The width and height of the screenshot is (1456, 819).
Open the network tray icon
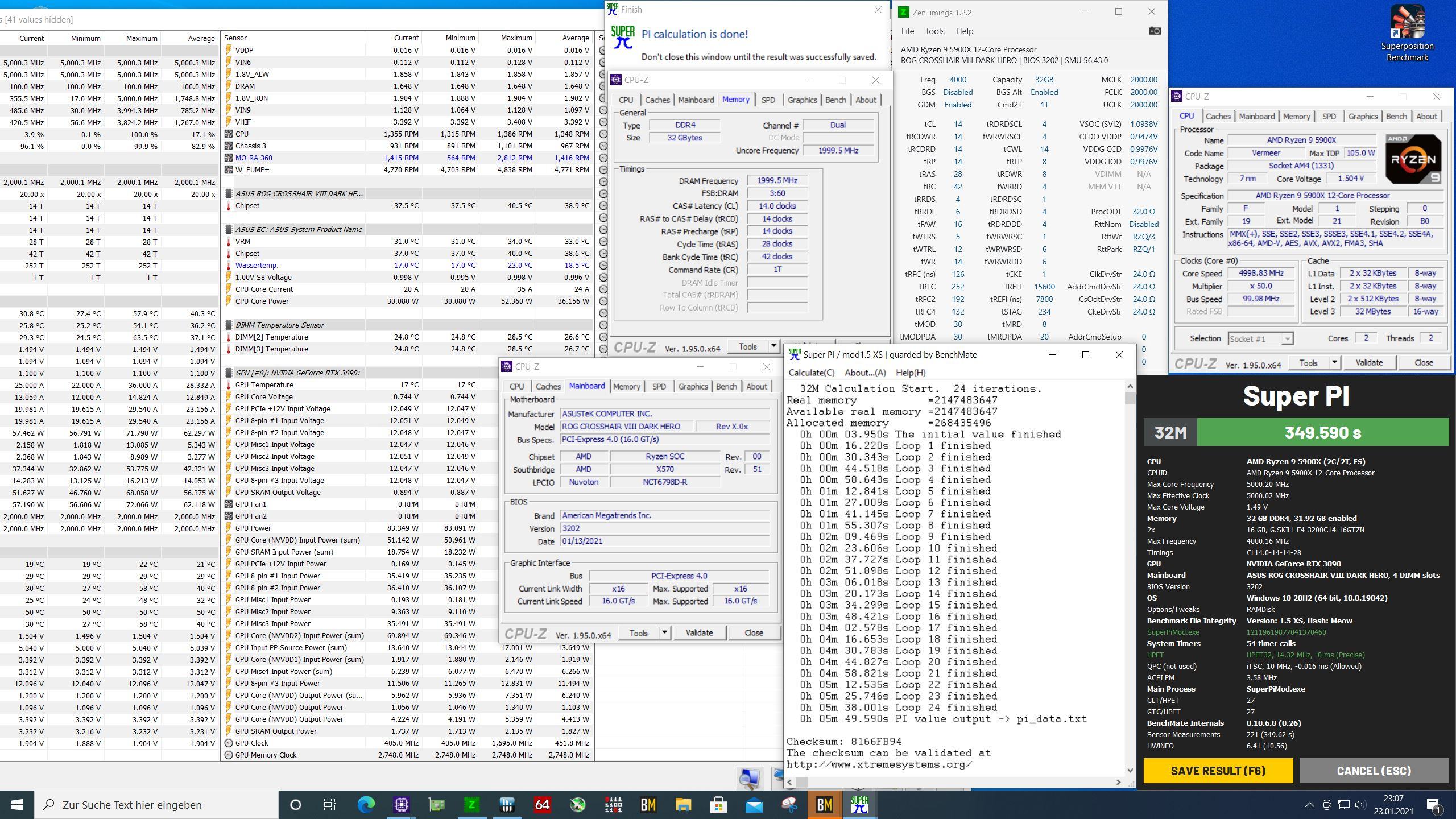click(x=1343, y=805)
